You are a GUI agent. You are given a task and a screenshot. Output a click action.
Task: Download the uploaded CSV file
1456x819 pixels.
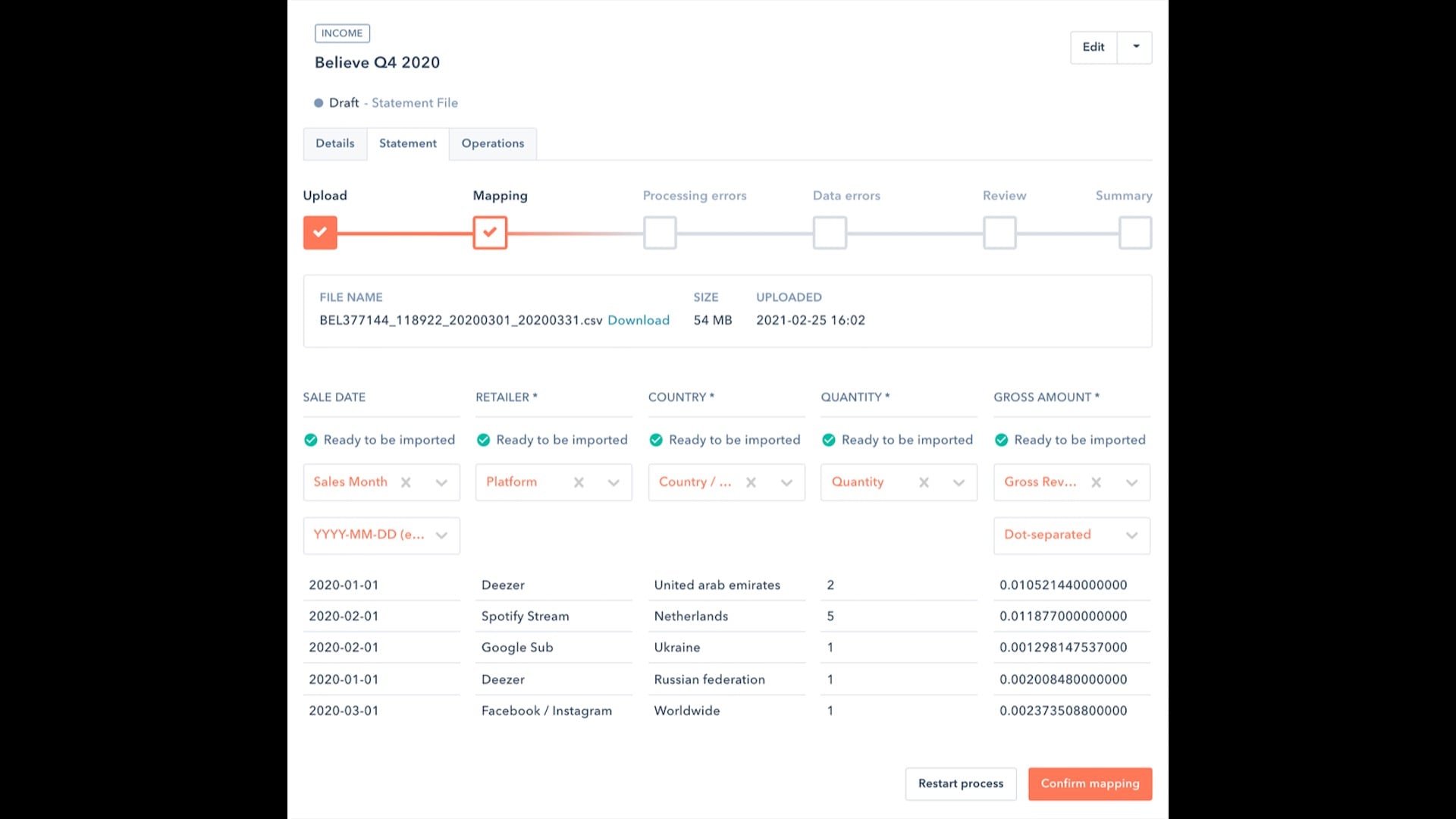click(x=639, y=320)
